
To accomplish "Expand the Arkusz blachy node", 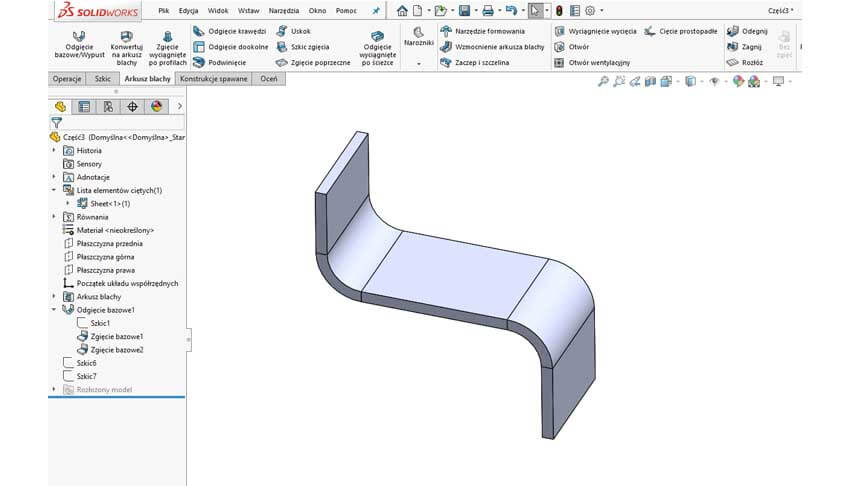I will tap(54, 296).
